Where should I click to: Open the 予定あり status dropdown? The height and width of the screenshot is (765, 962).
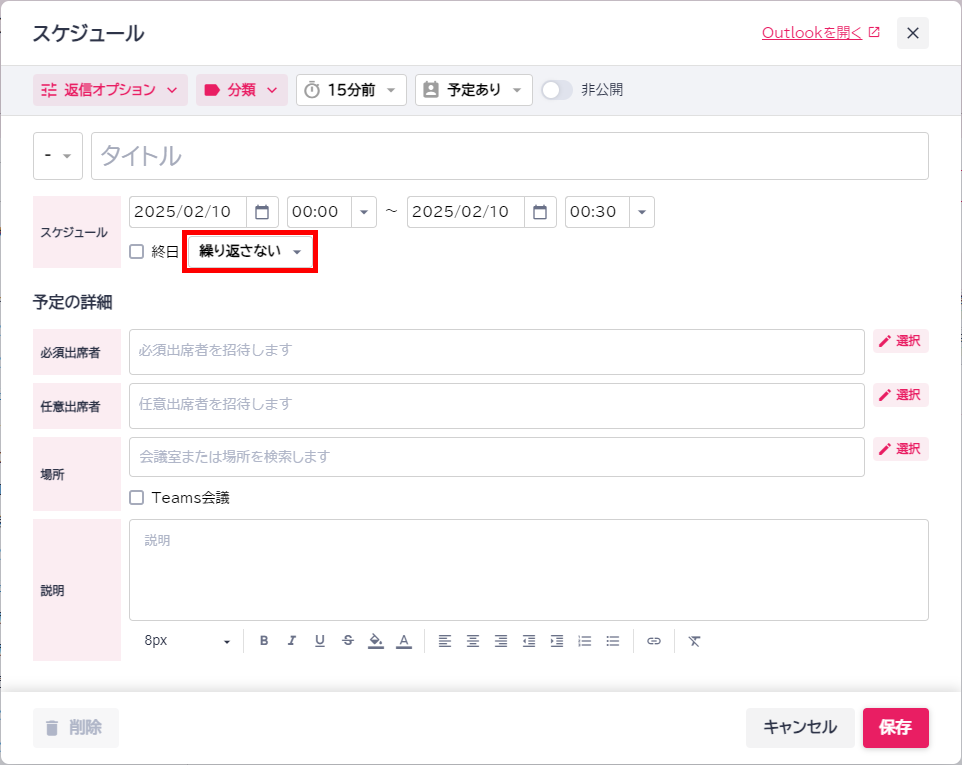[x=474, y=90]
